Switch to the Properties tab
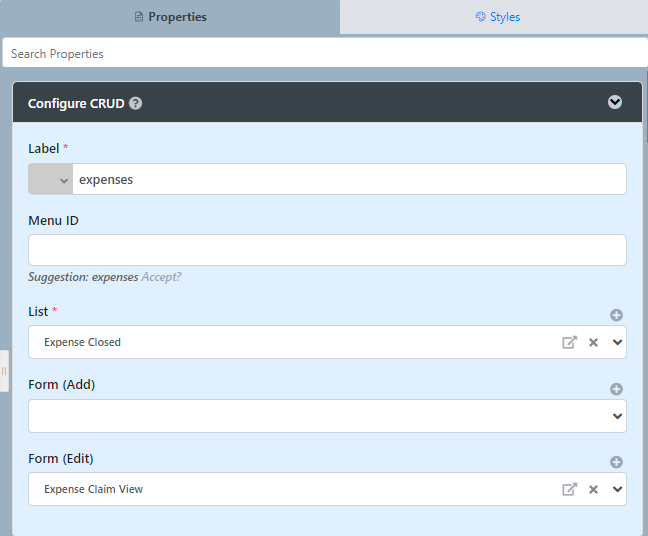This screenshot has width=648, height=536. (x=170, y=17)
